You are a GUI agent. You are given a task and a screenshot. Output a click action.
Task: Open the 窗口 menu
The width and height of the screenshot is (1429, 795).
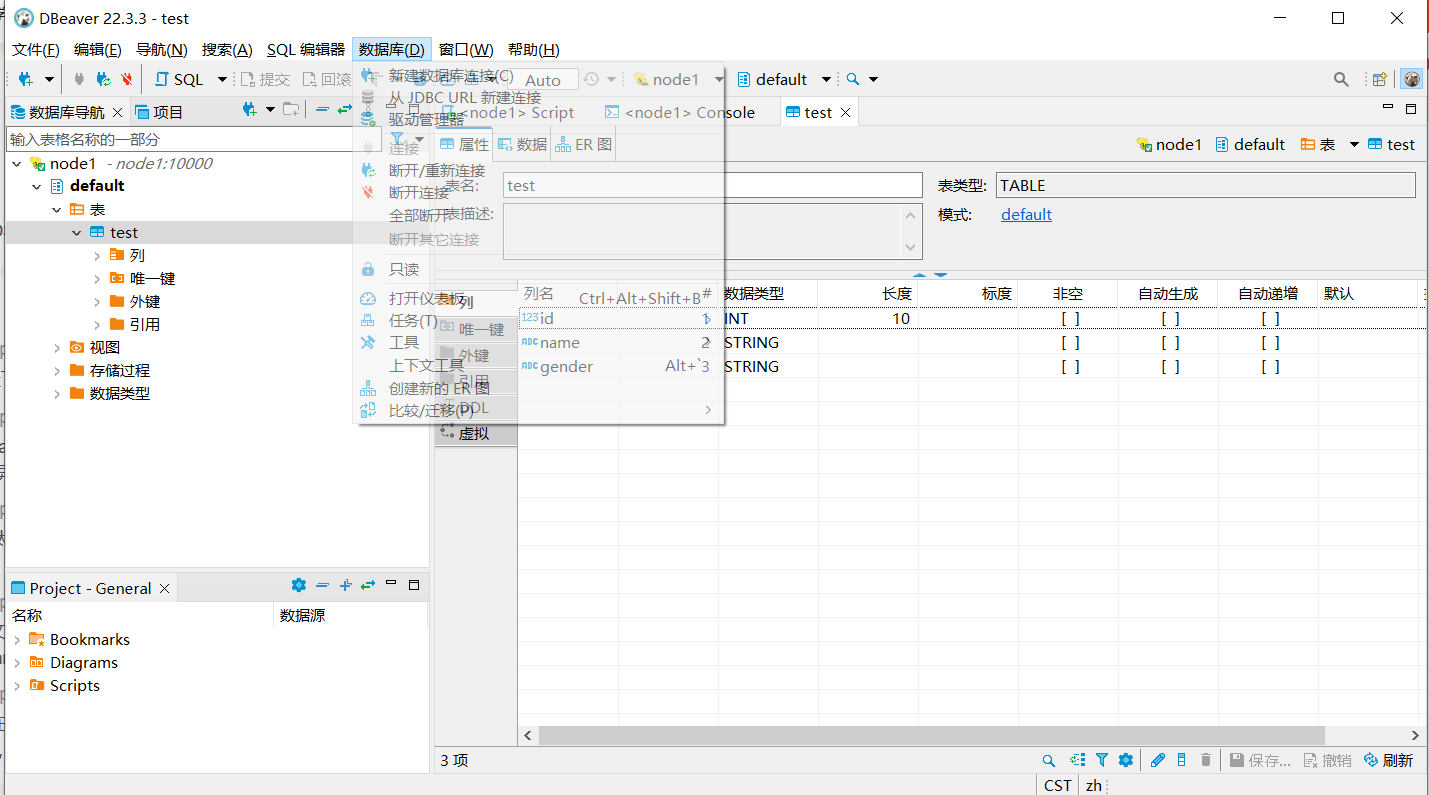click(466, 50)
